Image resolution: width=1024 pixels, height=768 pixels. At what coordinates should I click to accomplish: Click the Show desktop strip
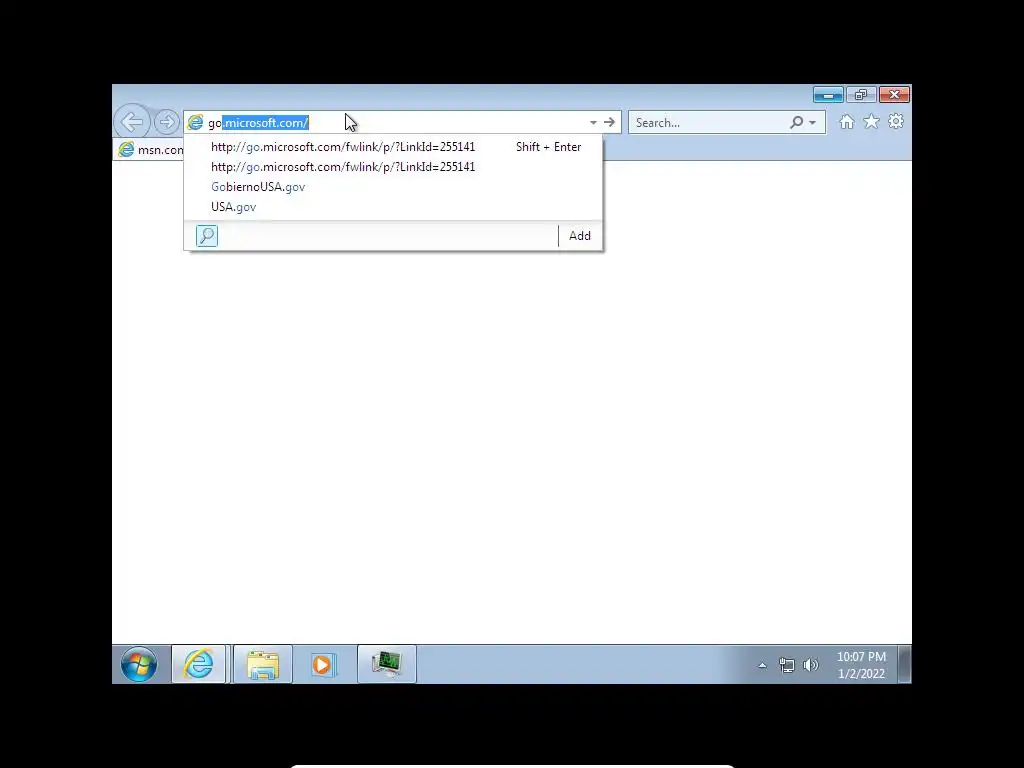(x=904, y=664)
